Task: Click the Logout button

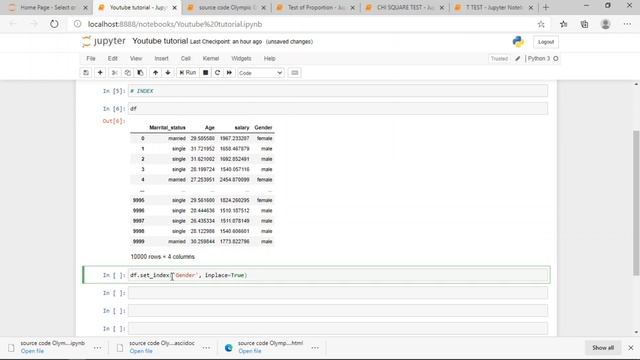Action: [546, 42]
